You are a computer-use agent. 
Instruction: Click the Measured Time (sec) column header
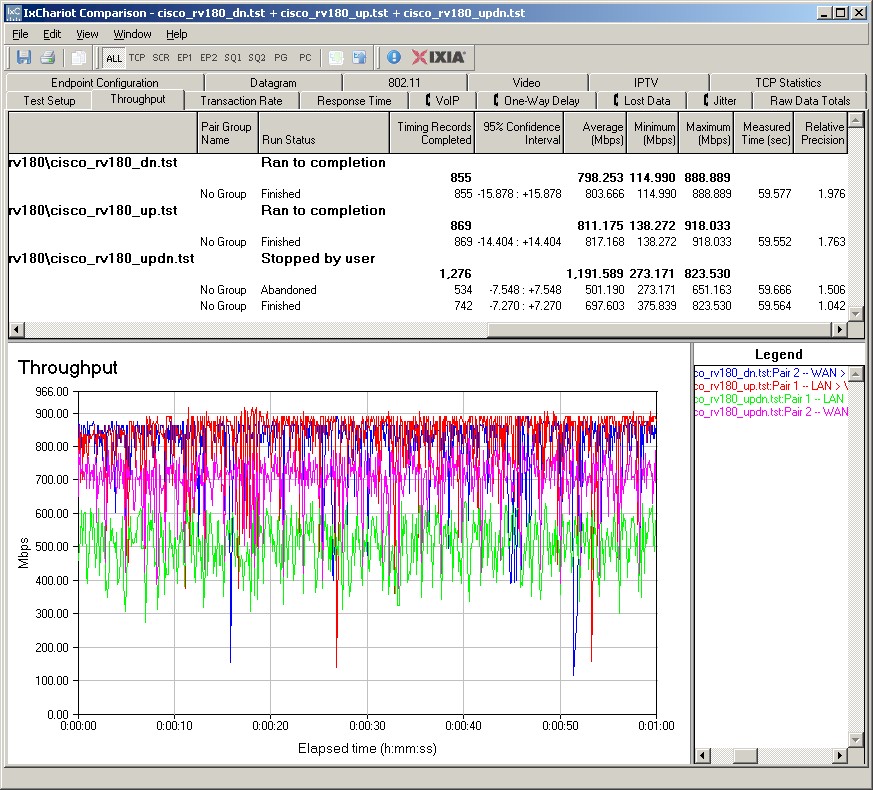[x=764, y=133]
